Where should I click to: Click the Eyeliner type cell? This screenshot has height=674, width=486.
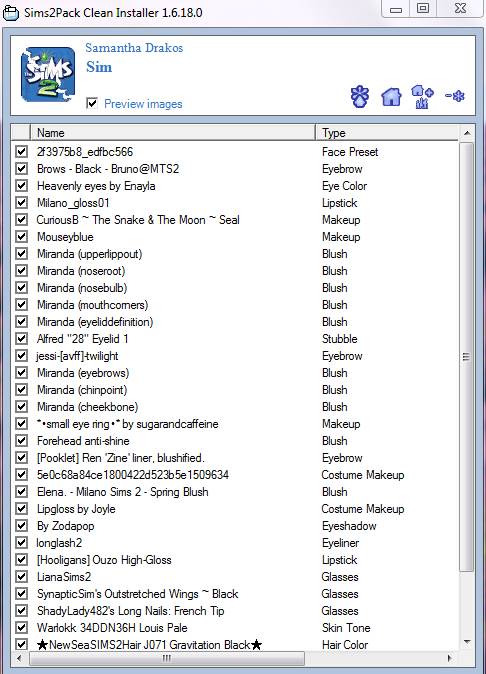point(340,542)
